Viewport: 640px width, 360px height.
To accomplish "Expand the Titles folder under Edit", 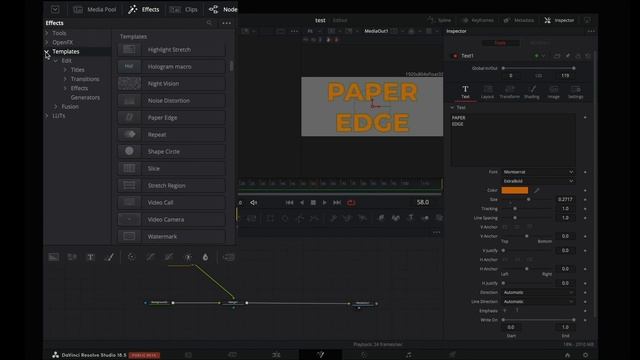I will [x=65, y=70].
